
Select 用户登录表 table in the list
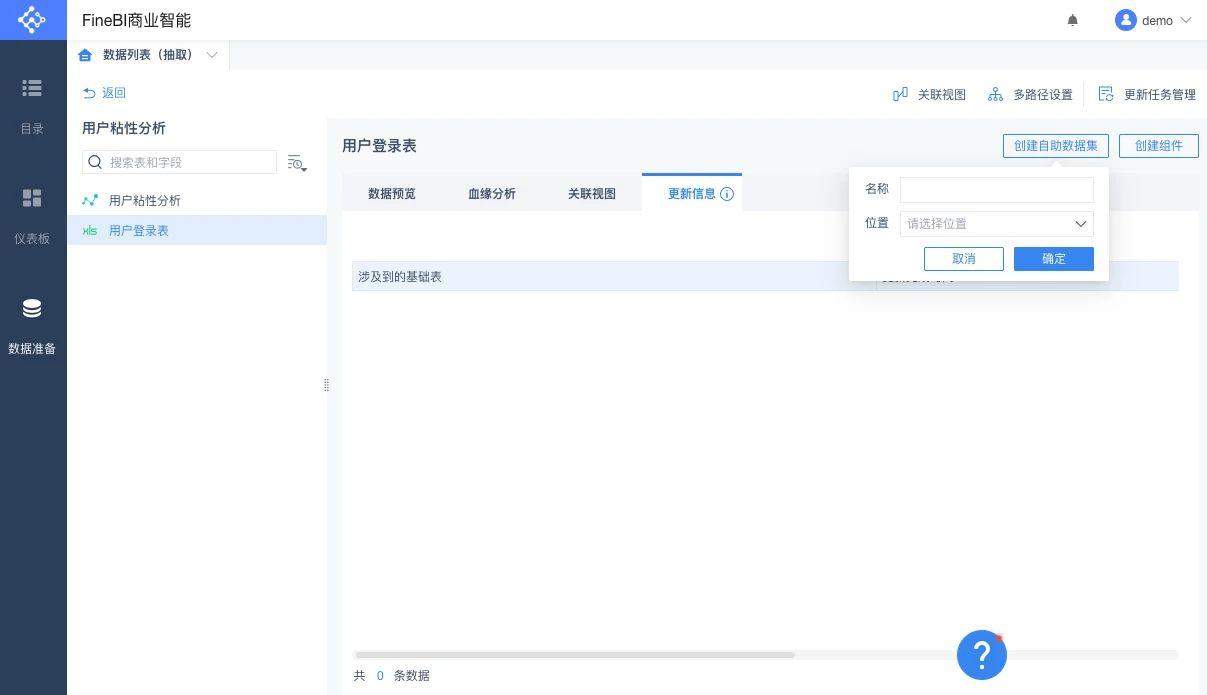(x=197, y=230)
